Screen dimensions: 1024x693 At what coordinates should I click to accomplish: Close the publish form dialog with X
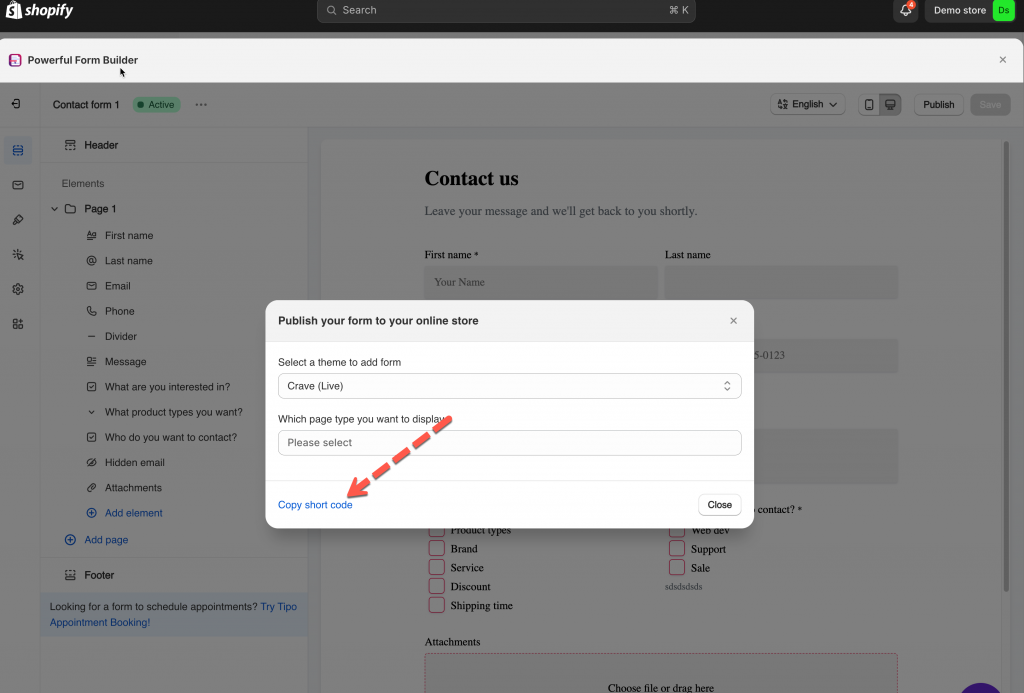click(733, 321)
